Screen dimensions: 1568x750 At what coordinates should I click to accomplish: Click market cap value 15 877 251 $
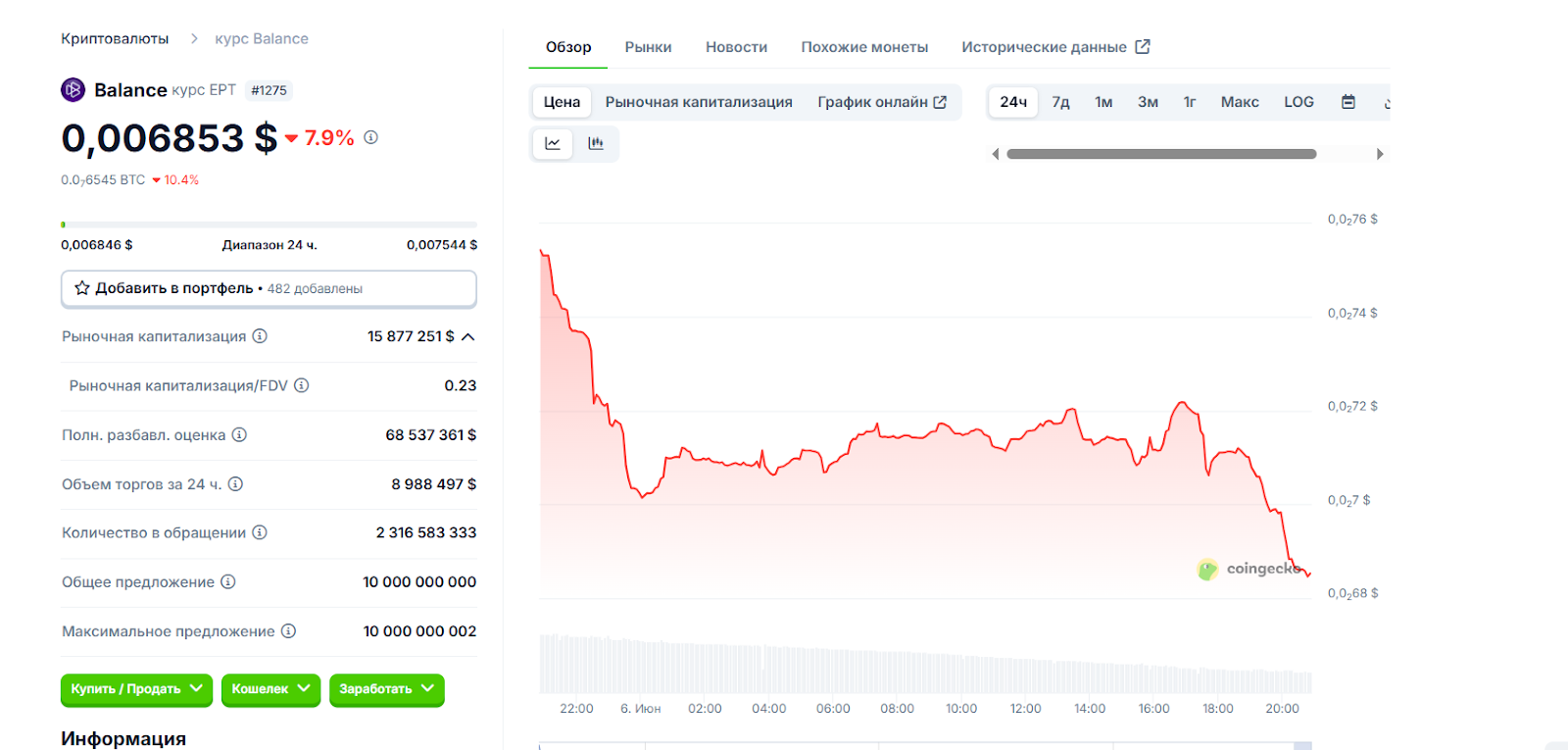pos(411,336)
